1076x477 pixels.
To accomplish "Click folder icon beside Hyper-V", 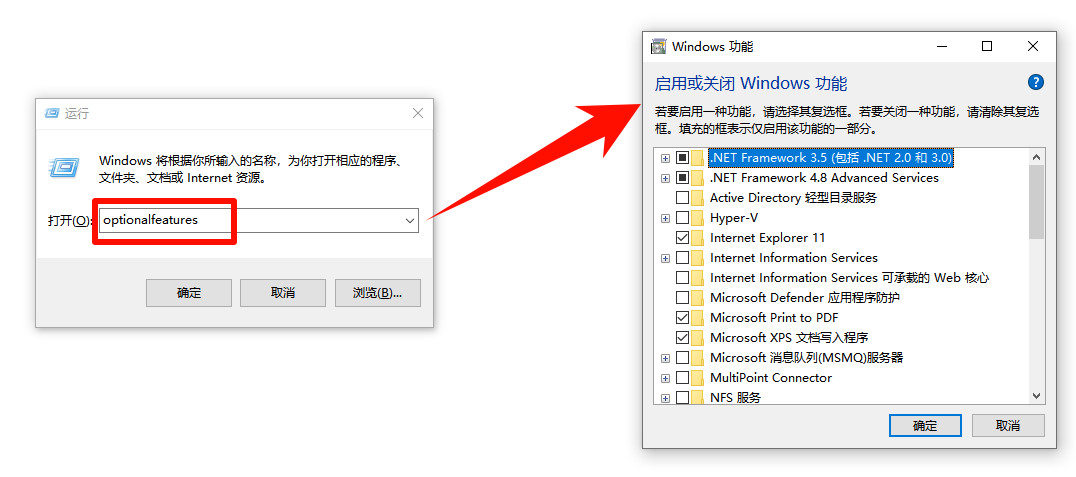I will pyautogui.click(x=698, y=218).
